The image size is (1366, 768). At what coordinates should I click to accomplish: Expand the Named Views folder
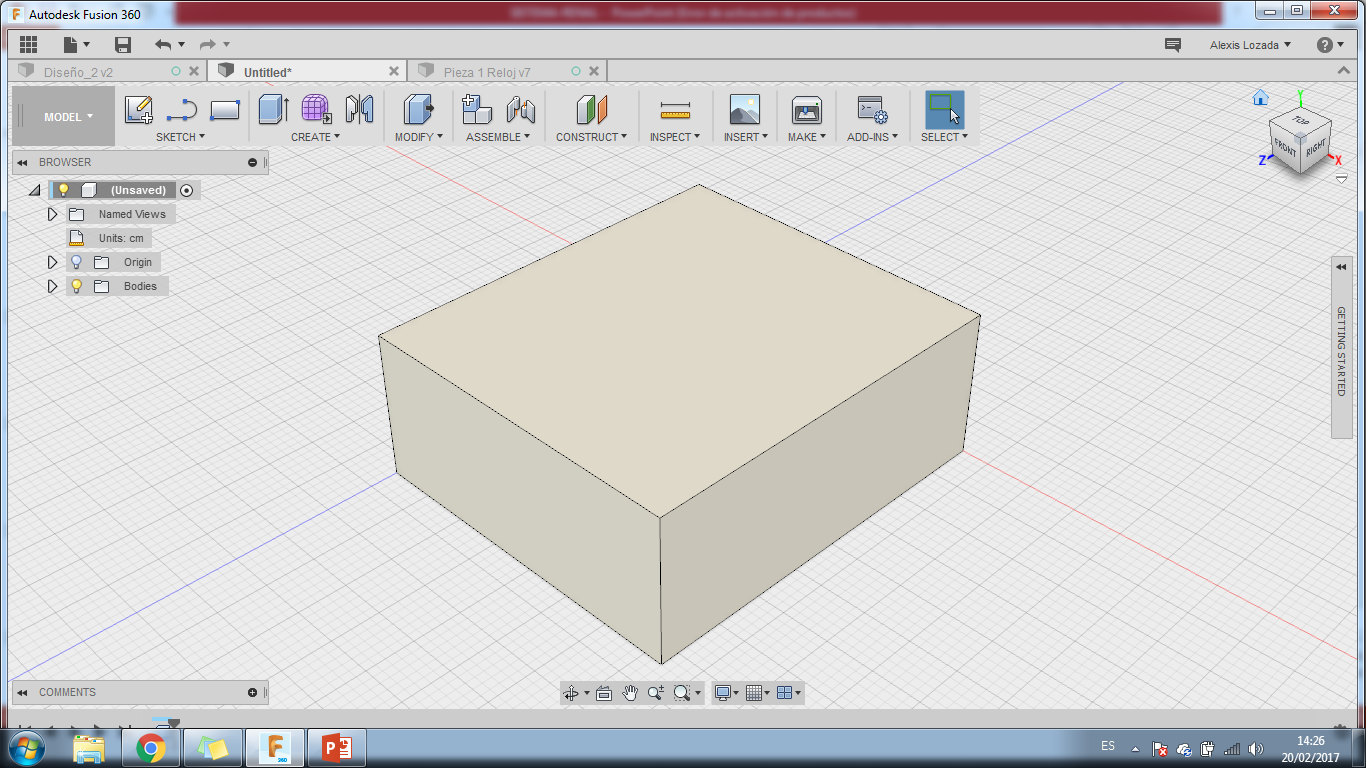(x=53, y=214)
